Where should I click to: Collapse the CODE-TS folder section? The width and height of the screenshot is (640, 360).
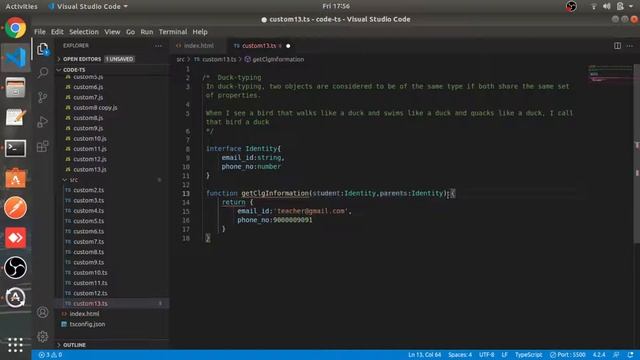pos(74,70)
